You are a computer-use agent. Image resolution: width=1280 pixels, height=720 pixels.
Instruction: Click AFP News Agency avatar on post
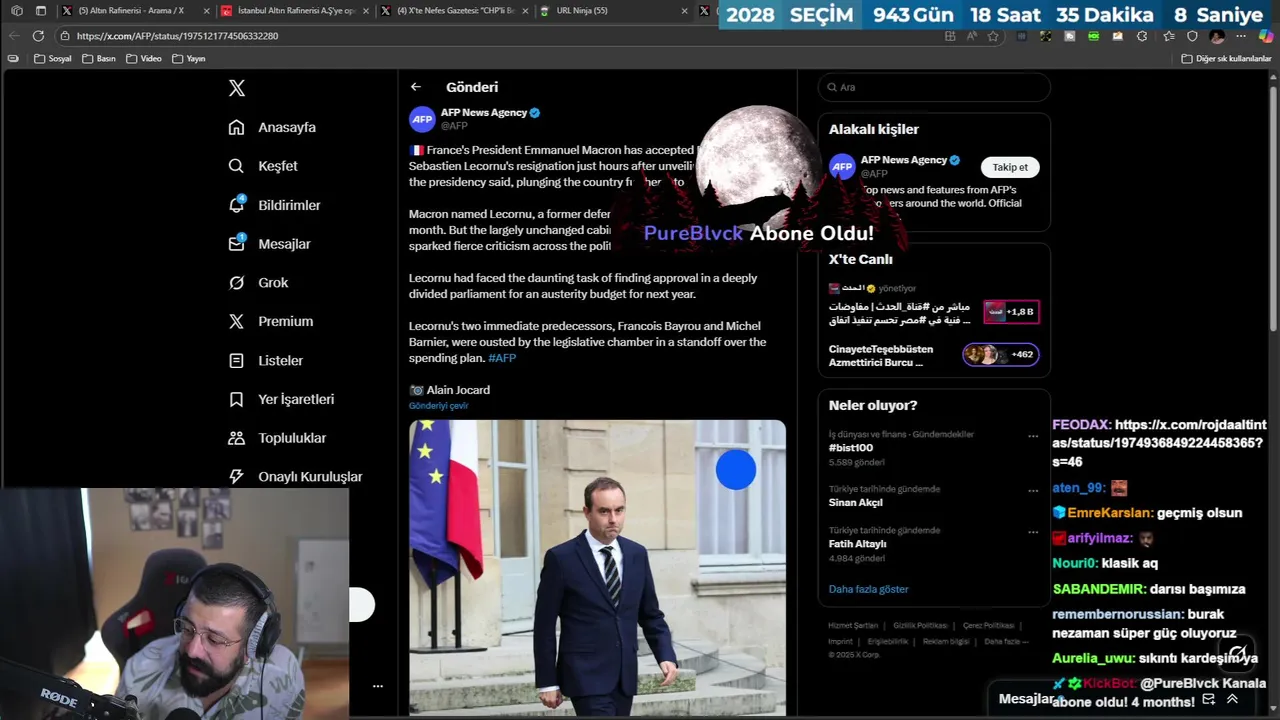[x=422, y=119]
